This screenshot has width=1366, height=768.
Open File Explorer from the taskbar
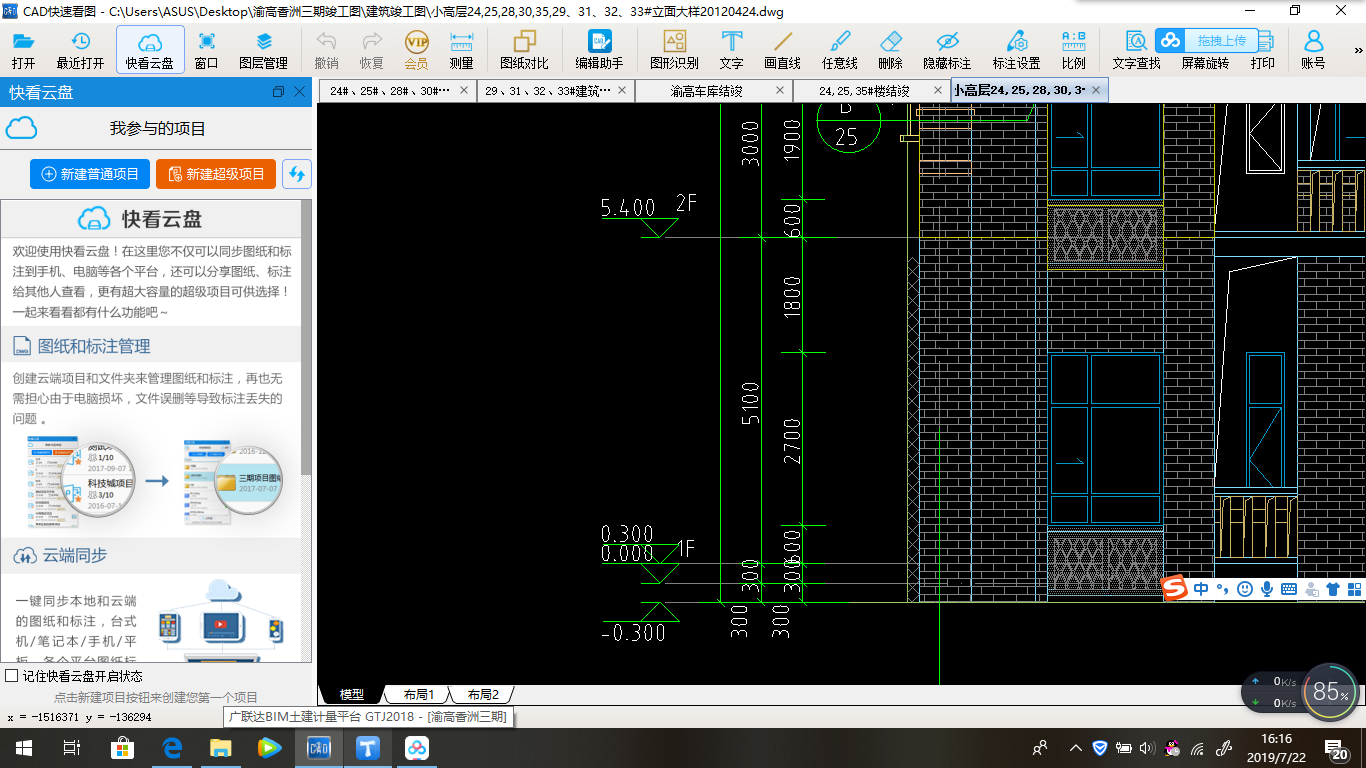pyautogui.click(x=220, y=747)
